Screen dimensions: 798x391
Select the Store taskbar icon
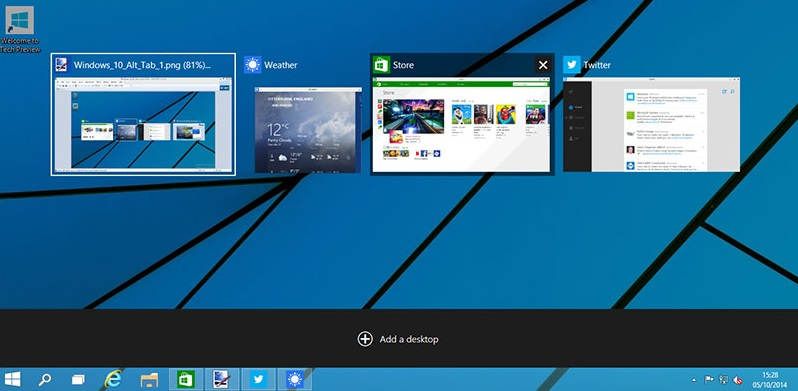tap(185, 379)
